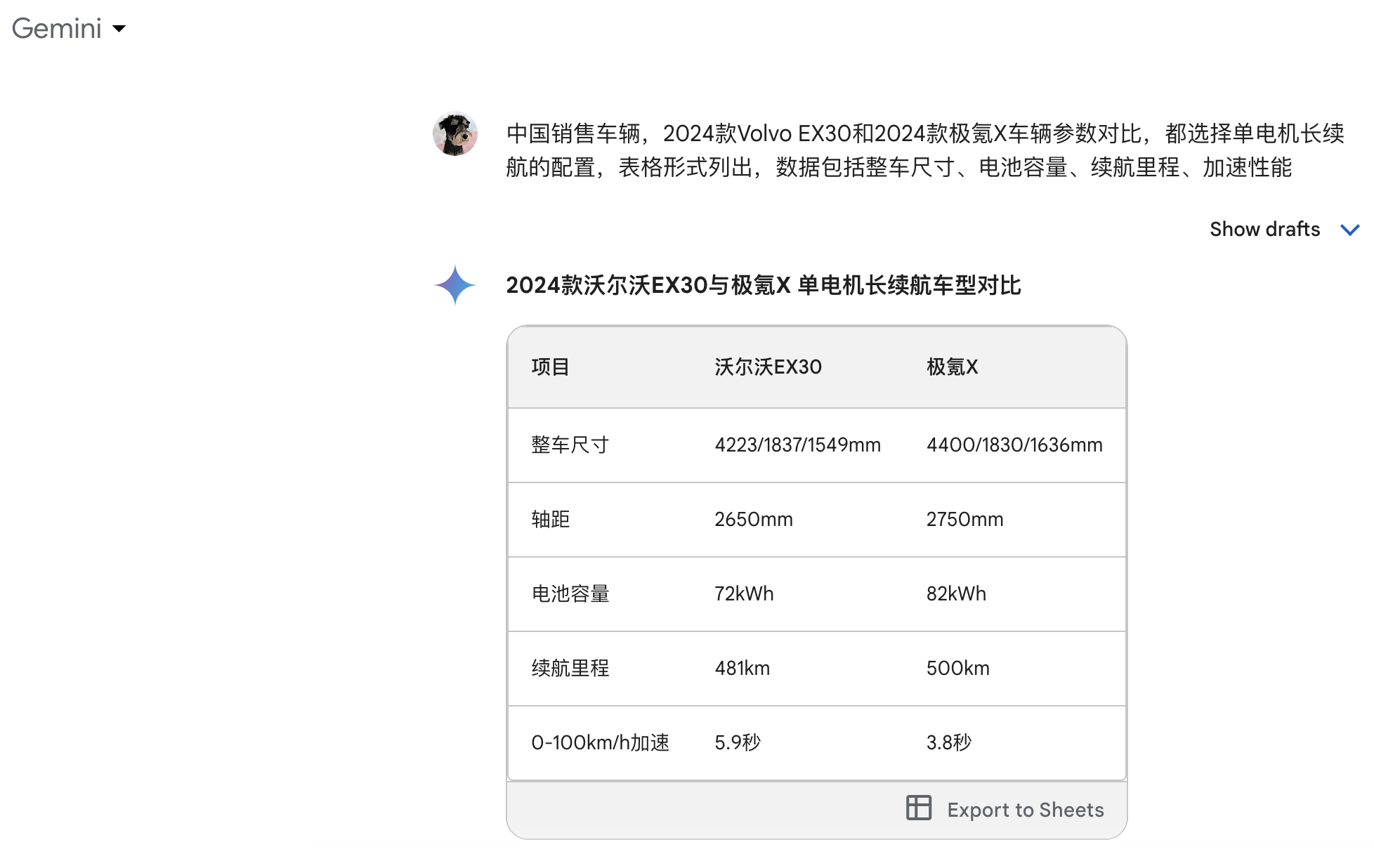Click the 82kWh battery cell
1374x868 pixels.
(956, 593)
